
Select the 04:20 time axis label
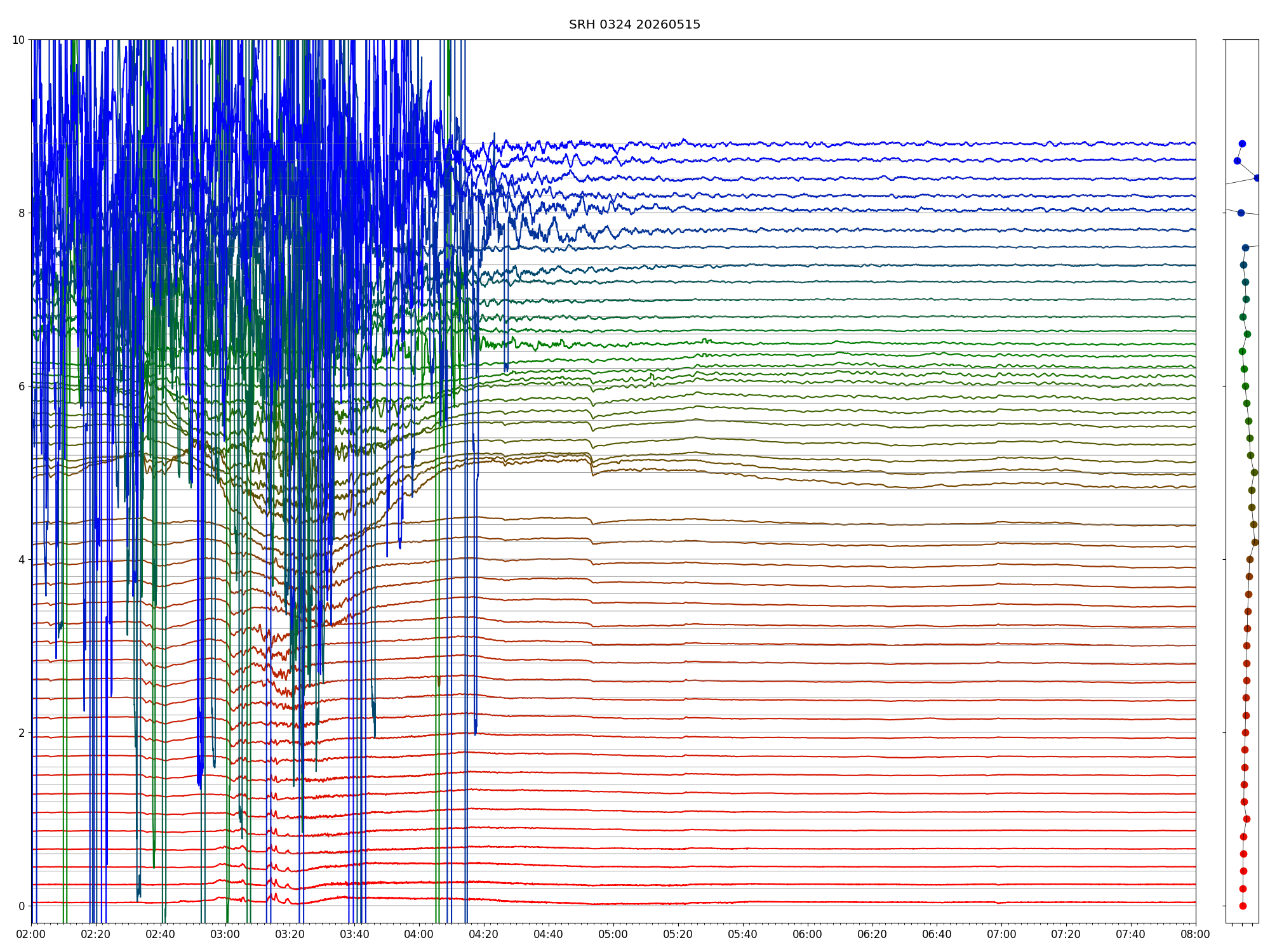(x=484, y=934)
